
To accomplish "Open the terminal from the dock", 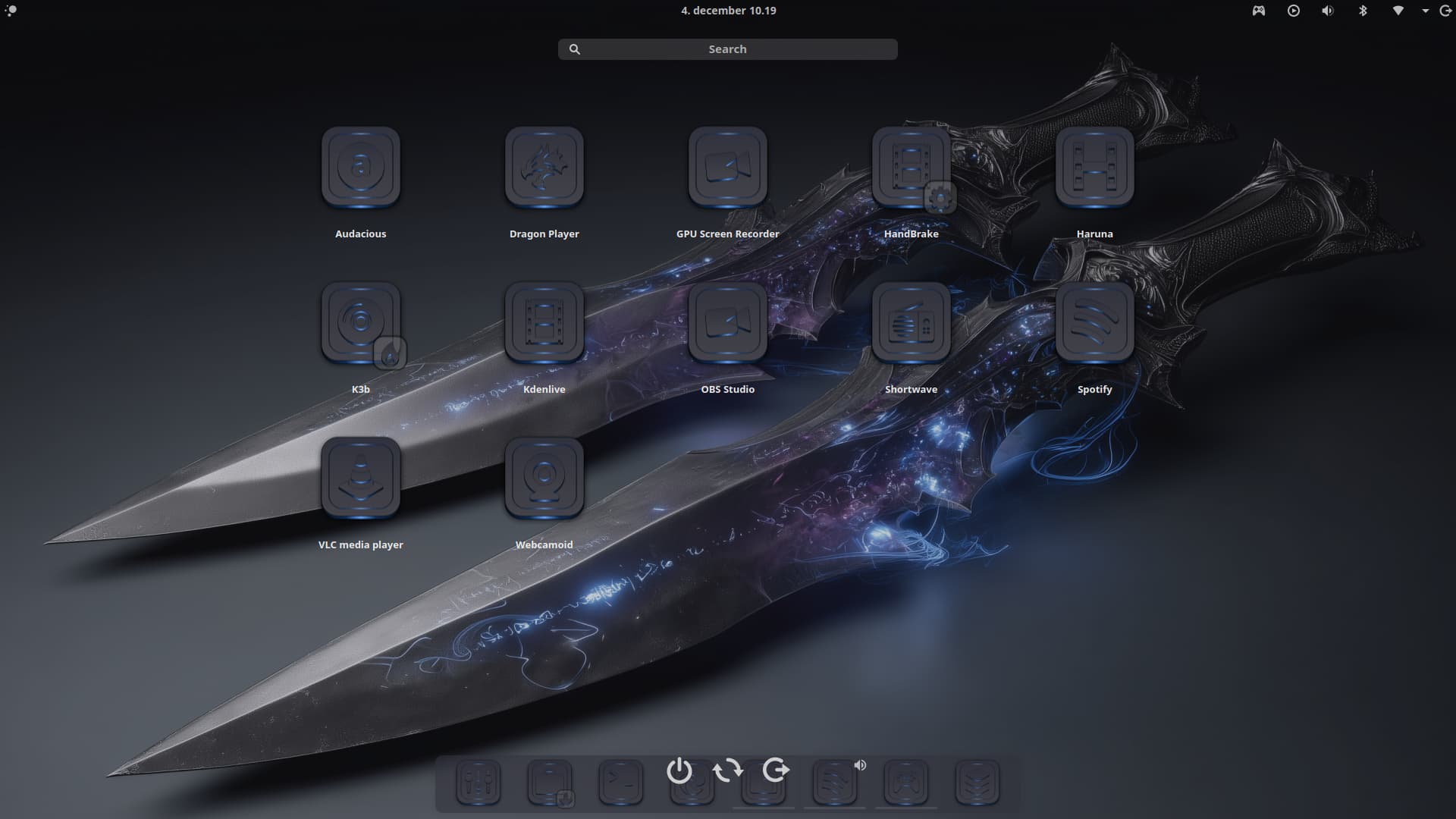I will click(x=620, y=783).
